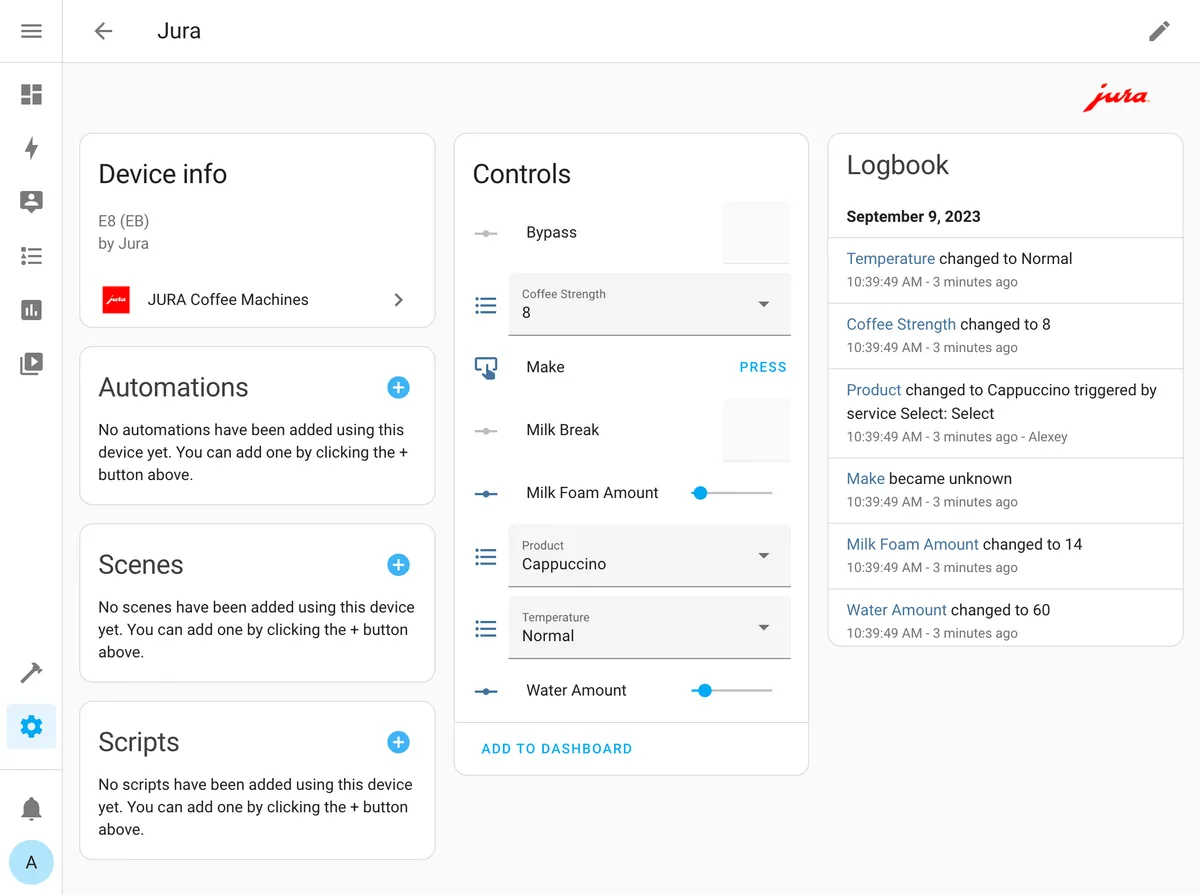The width and height of the screenshot is (1200, 895).
Task: Open the person card sidebar icon
Action: tap(31, 202)
